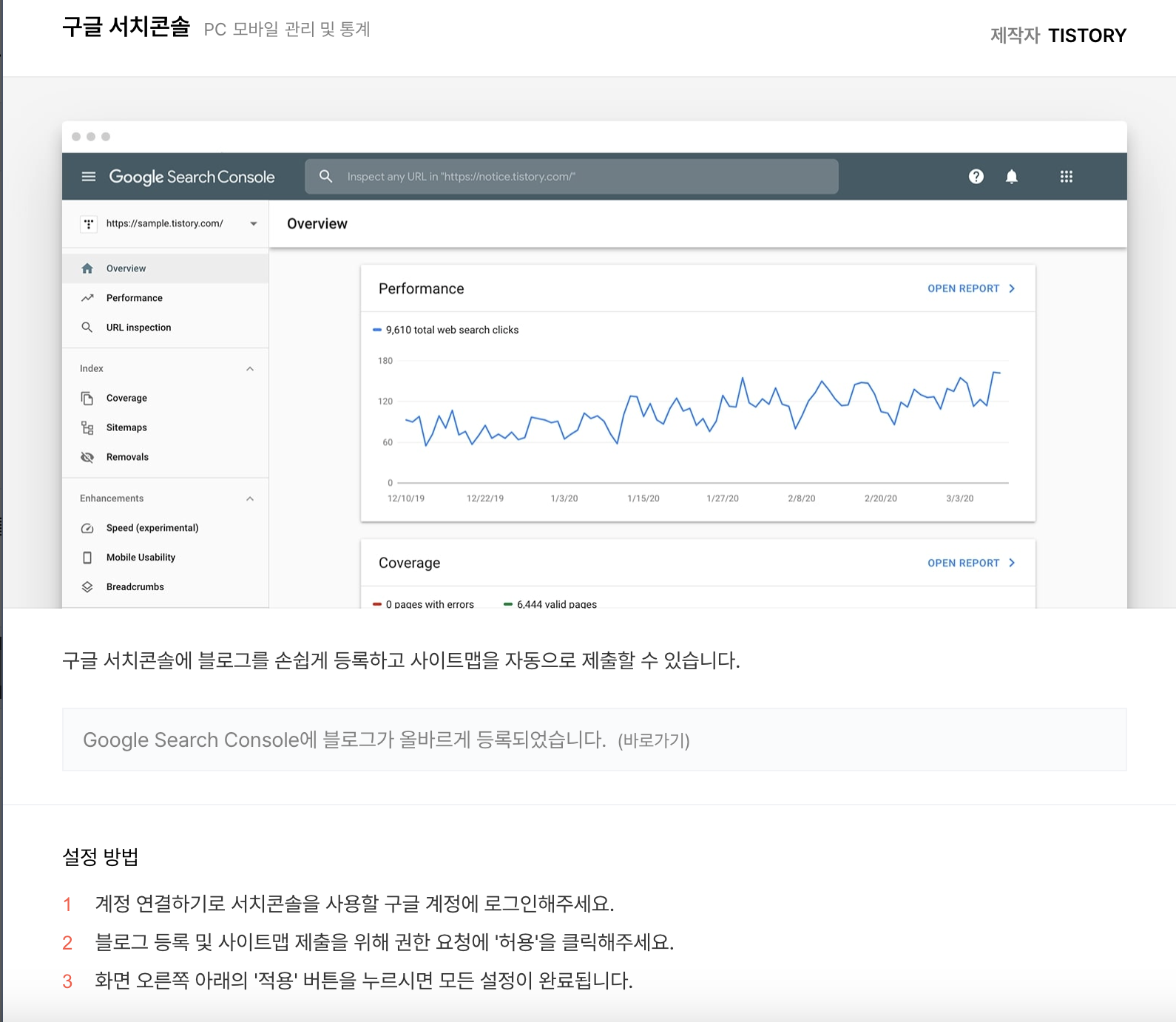Screen dimensions: 1176x1022
Task: Open the Performance card's OPEN REPORT link
Action: pos(963,288)
